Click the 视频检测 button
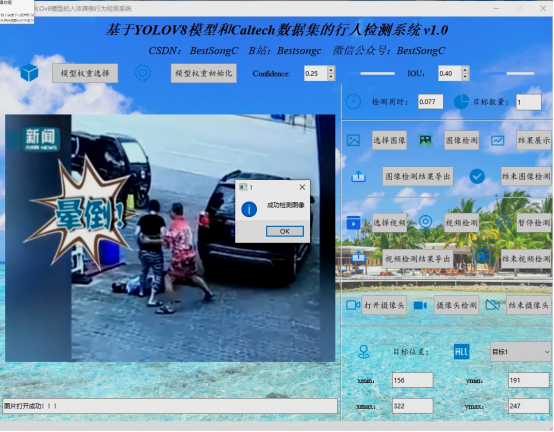The height and width of the screenshot is (432, 554). coord(461,223)
